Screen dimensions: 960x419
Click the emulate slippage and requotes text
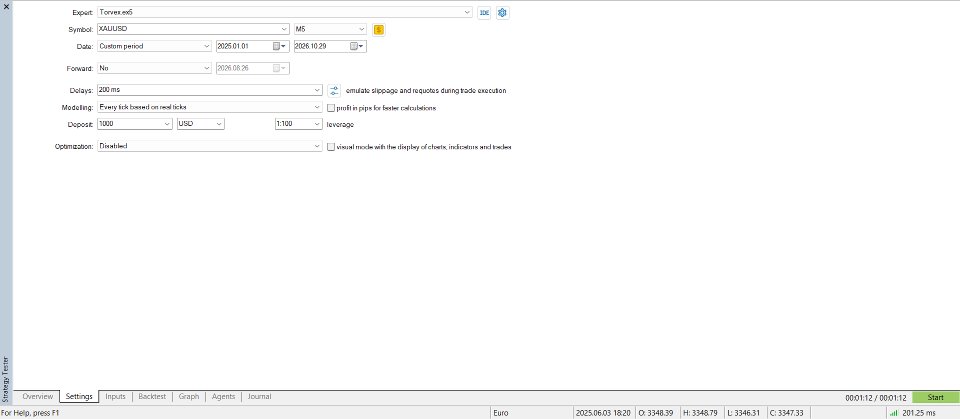(426, 91)
